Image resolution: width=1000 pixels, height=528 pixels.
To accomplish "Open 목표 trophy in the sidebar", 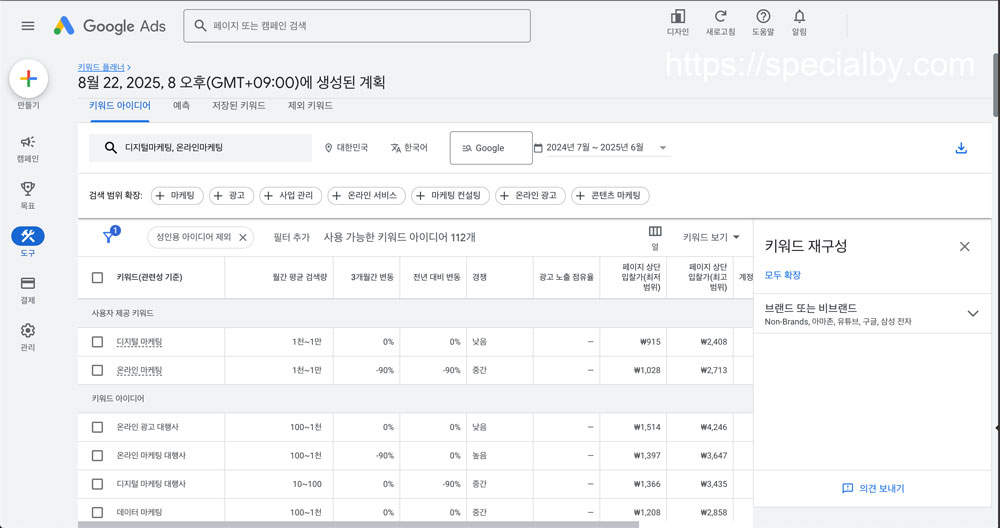I will [x=27, y=196].
